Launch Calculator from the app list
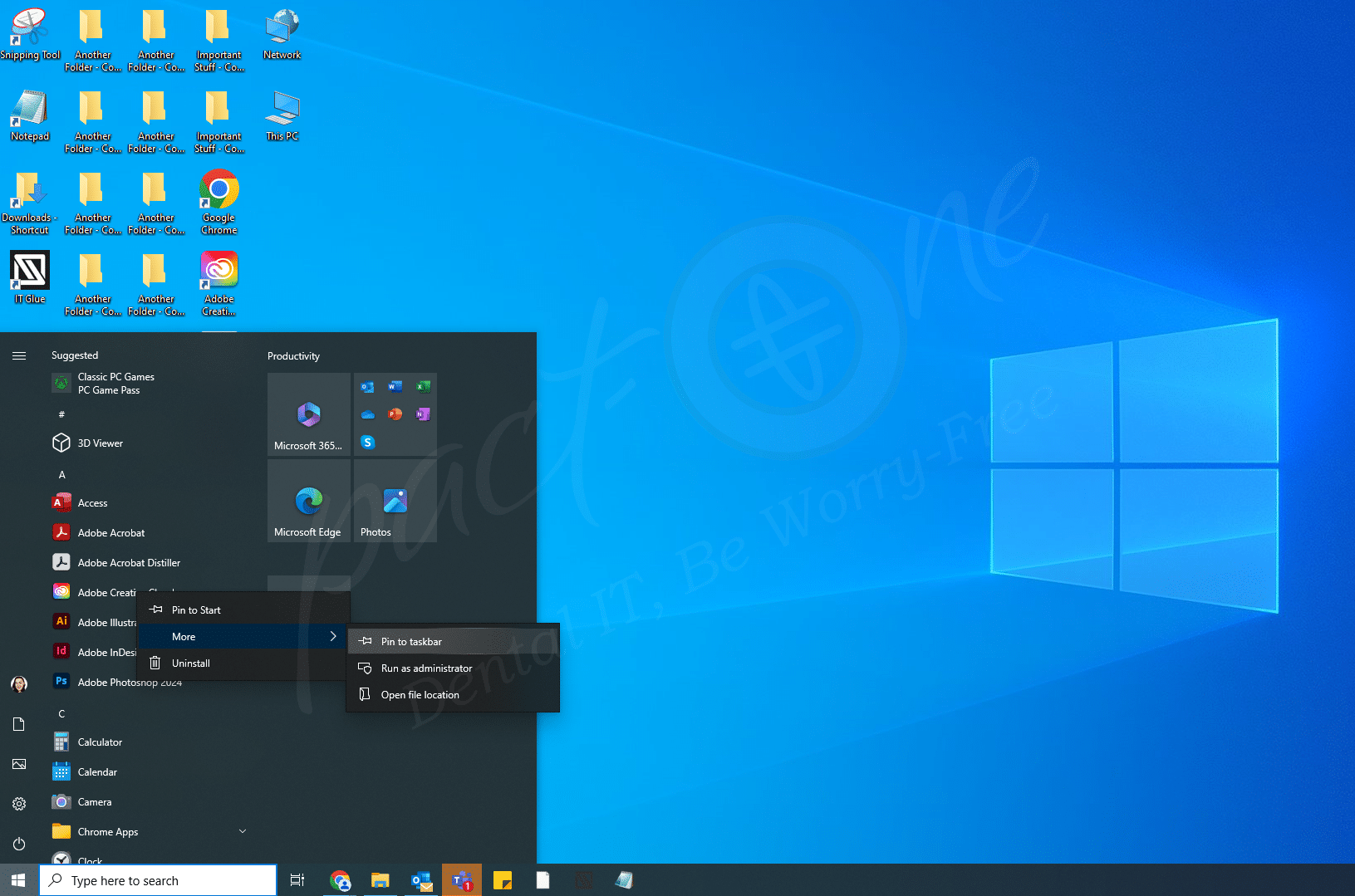This screenshot has width=1355, height=896. pos(100,742)
